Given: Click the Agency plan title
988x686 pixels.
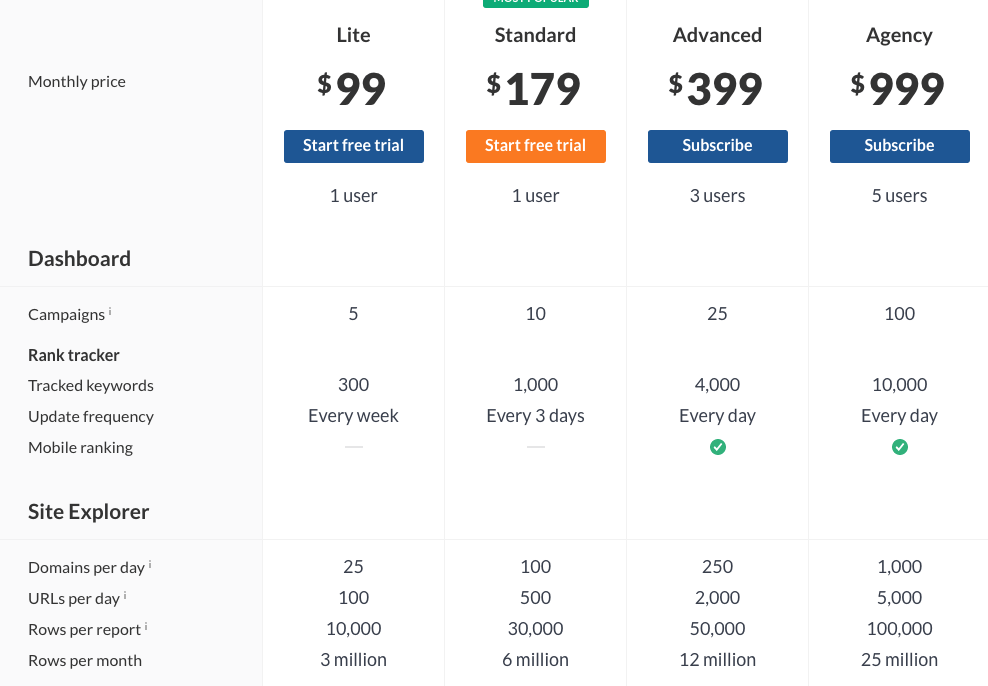Looking at the screenshot, I should pyautogui.click(x=900, y=36).
